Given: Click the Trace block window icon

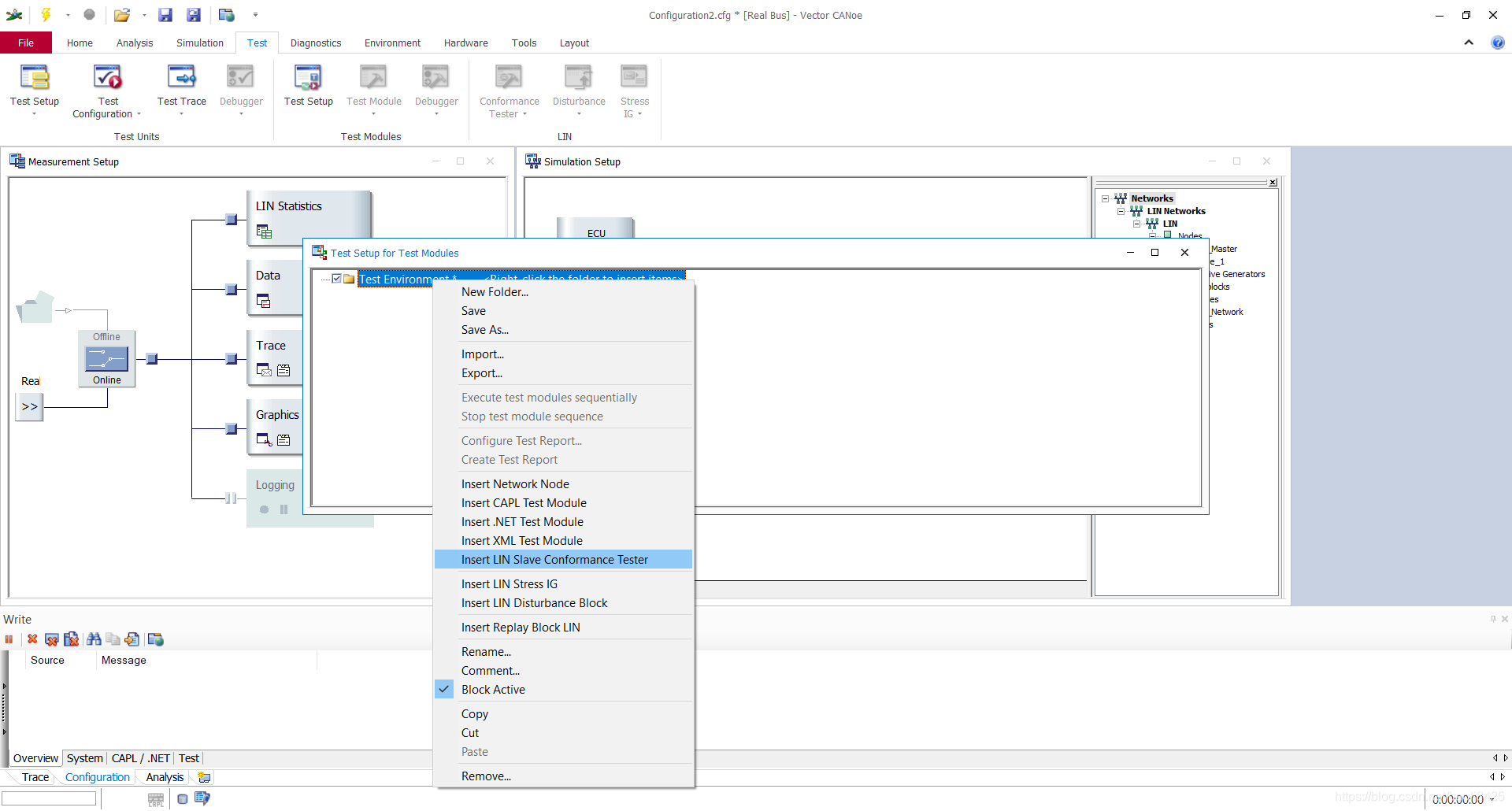Looking at the screenshot, I should pyautogui.click(x=264, y=370).
